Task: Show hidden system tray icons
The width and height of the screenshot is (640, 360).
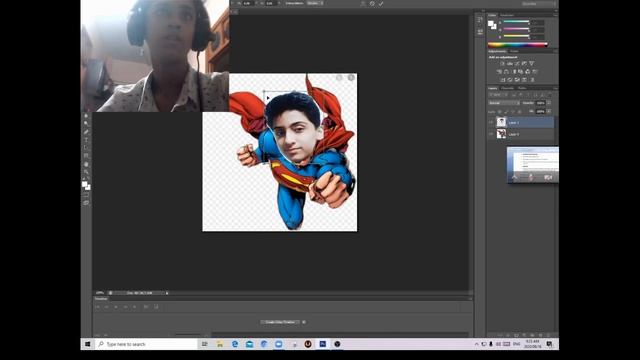Action: click(x=476, y=344)
